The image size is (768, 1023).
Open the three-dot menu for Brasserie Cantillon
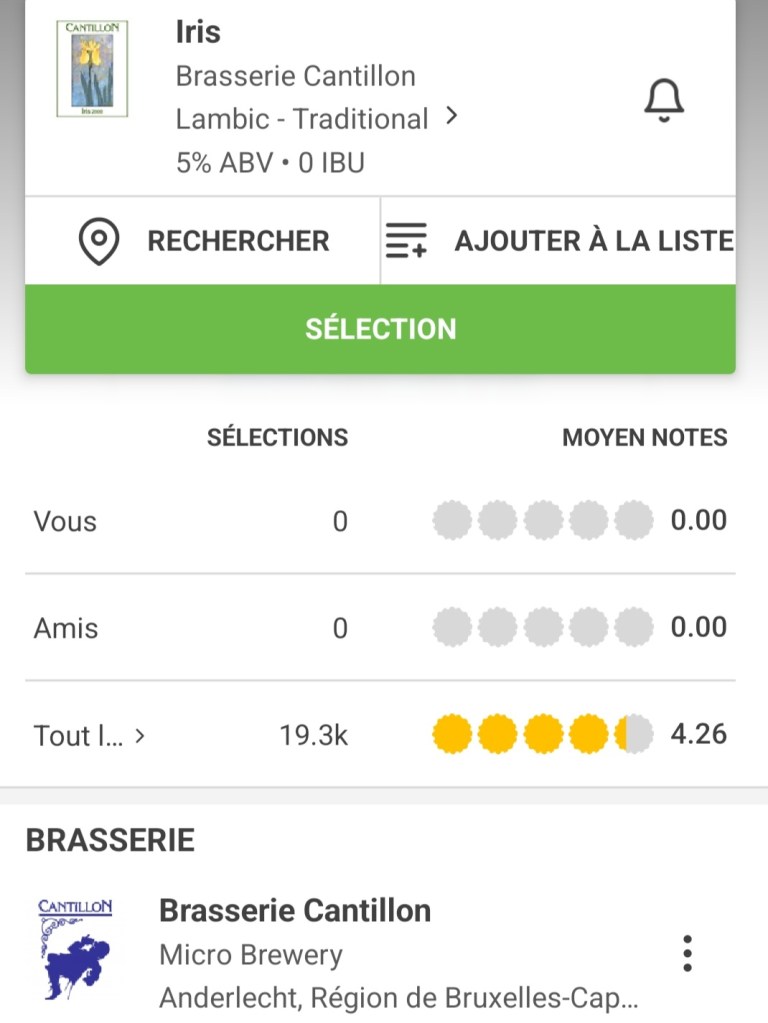point(686,954)
